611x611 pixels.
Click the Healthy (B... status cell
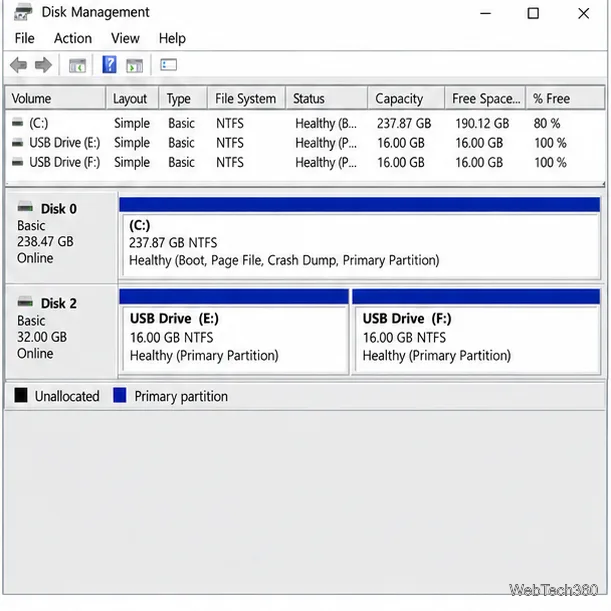326,124
